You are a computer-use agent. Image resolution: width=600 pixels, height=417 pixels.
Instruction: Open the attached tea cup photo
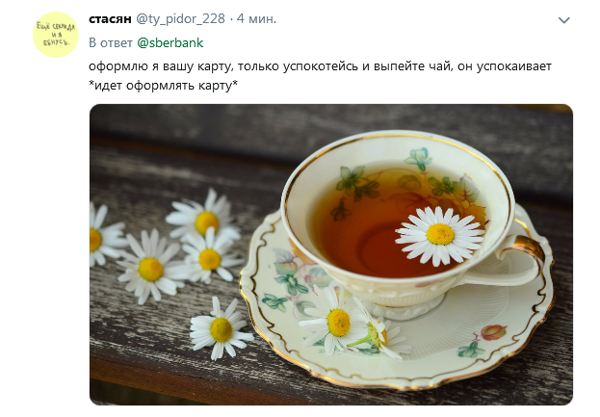coord(331,254)
